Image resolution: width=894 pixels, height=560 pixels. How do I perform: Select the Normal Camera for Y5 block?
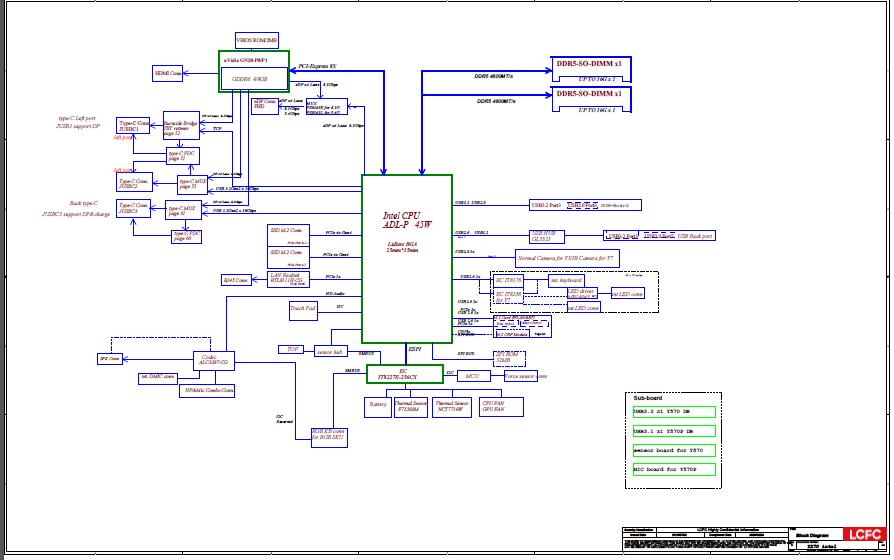(567, 258)
